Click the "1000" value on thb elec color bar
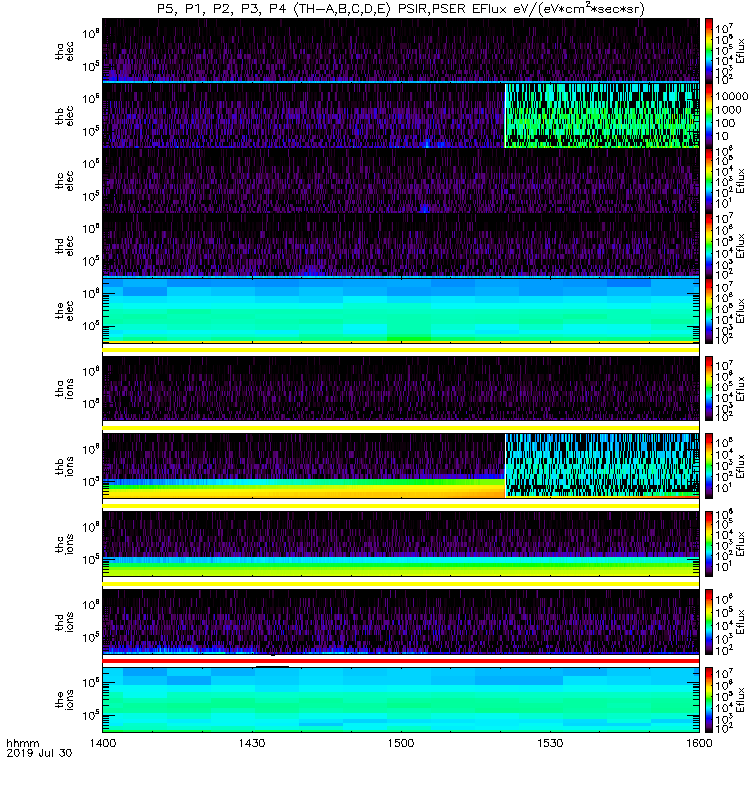Viewport: 750px width, 800px height. [728, 110]
